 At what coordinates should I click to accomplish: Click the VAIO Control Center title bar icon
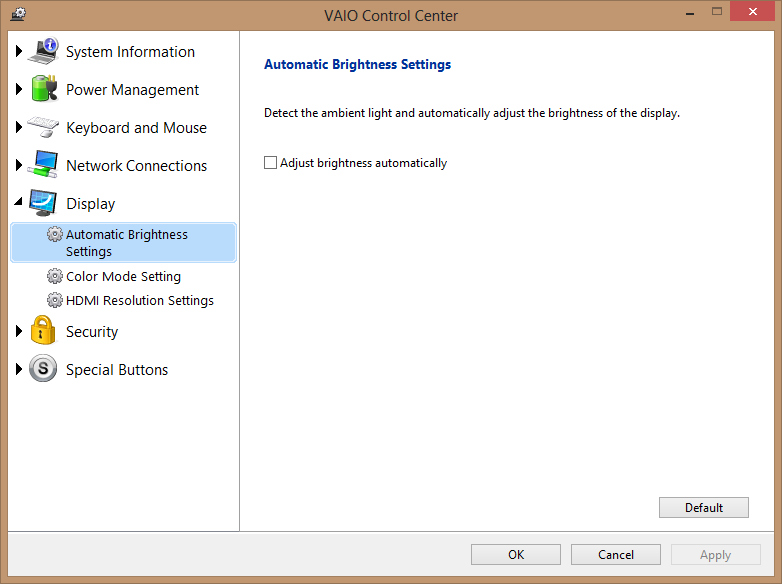click(18, 14)
